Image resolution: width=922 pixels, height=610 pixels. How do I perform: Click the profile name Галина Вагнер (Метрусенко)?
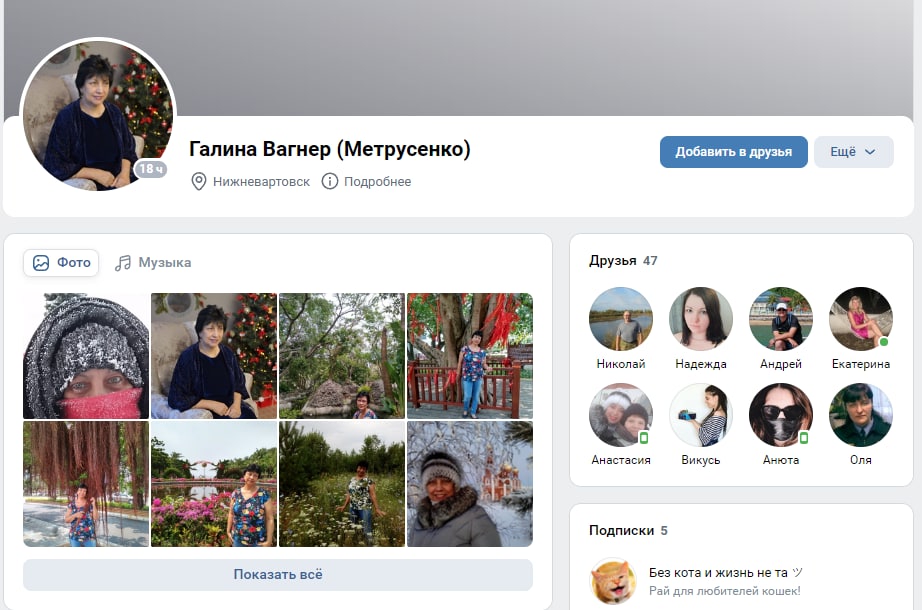(330, 149)
